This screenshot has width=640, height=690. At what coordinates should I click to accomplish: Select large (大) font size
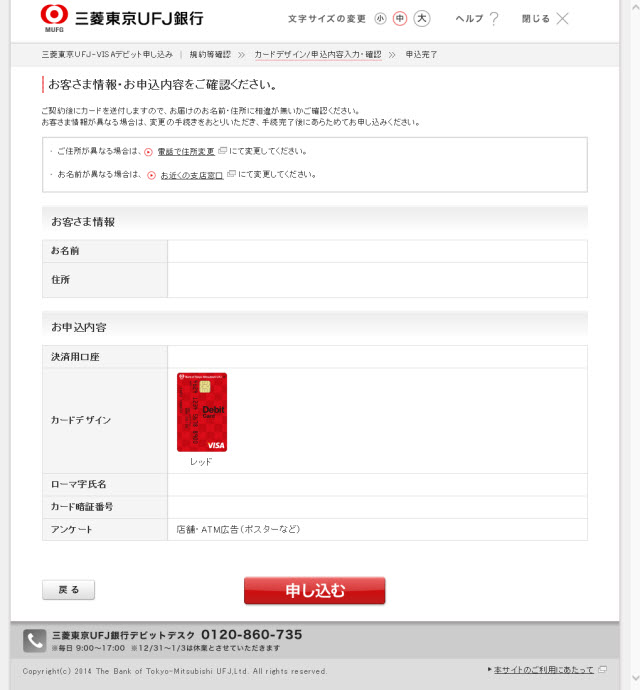422,18
